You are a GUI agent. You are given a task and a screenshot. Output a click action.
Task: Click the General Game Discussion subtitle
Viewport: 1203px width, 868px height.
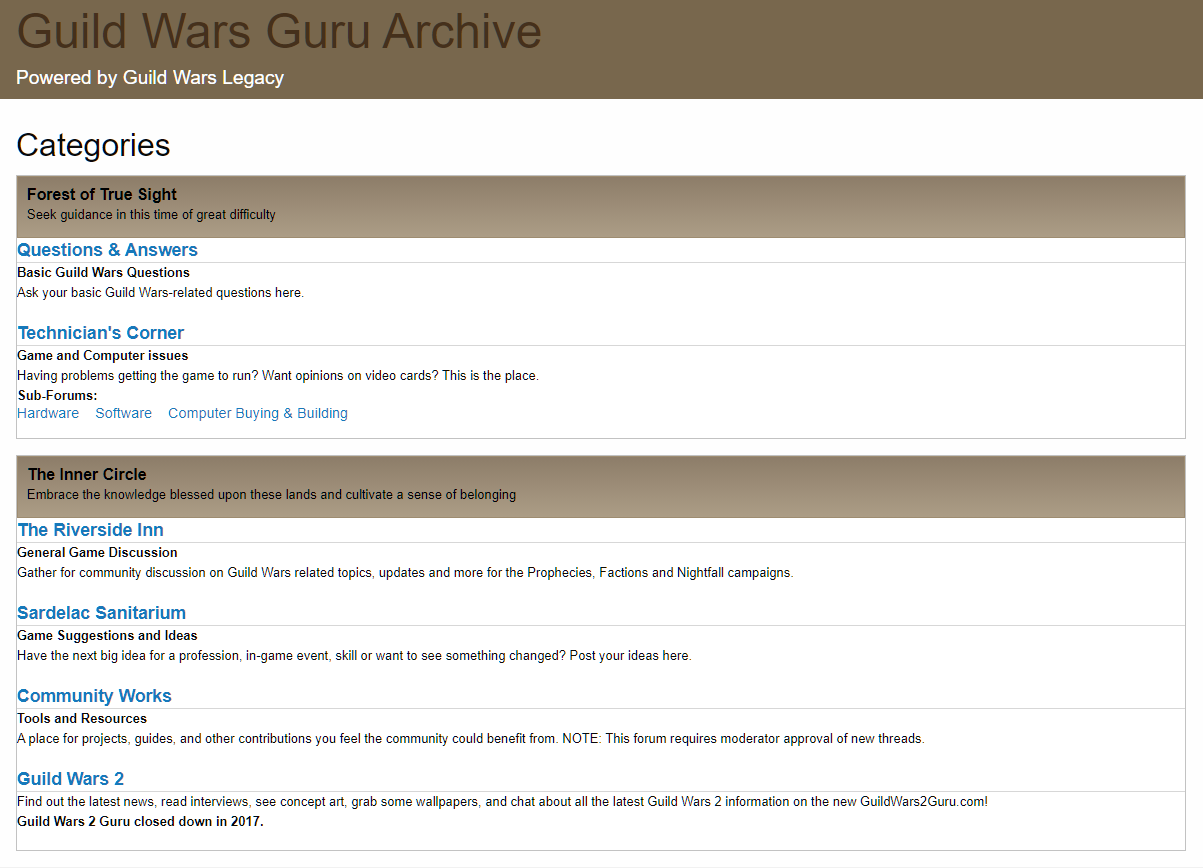pyautogui.click(x=97, y=552)
